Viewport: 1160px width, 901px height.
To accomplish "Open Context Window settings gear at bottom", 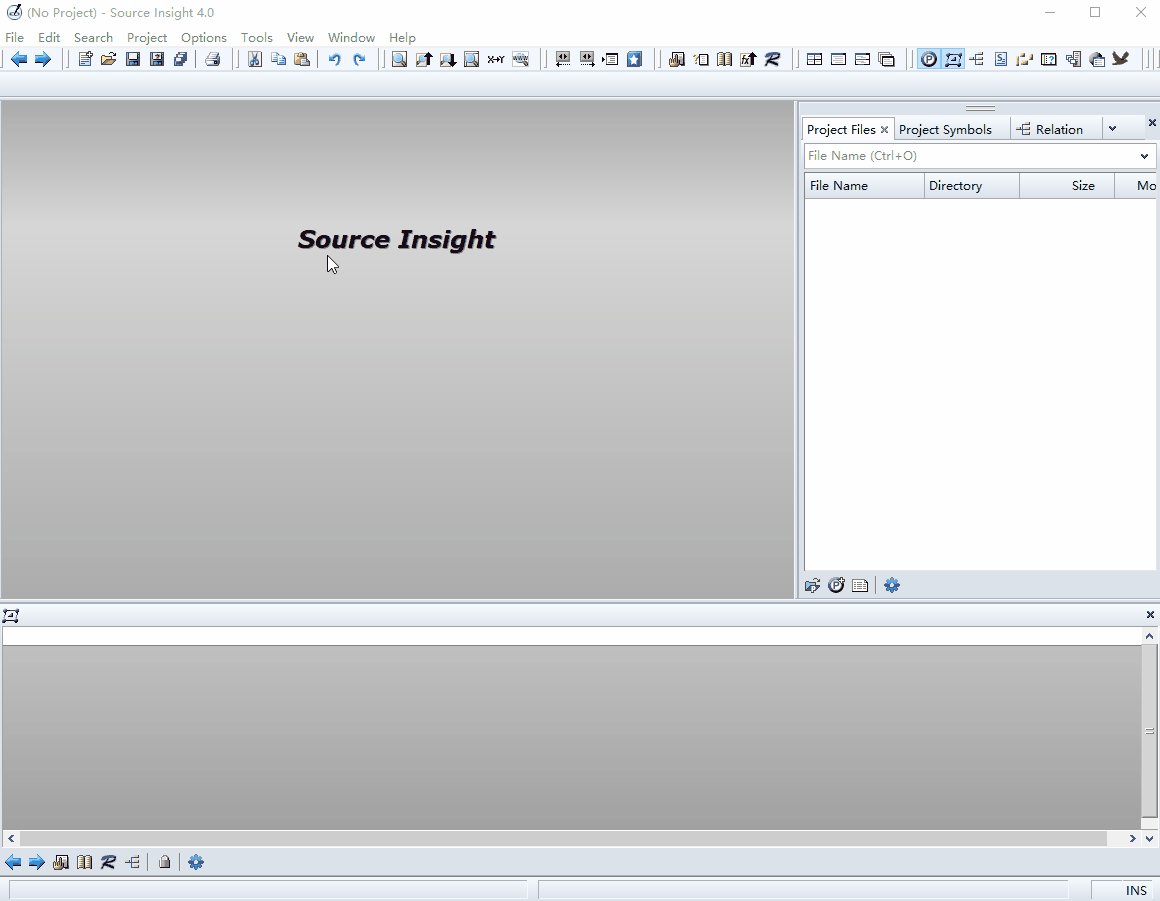I will click(x=195, y=862).
